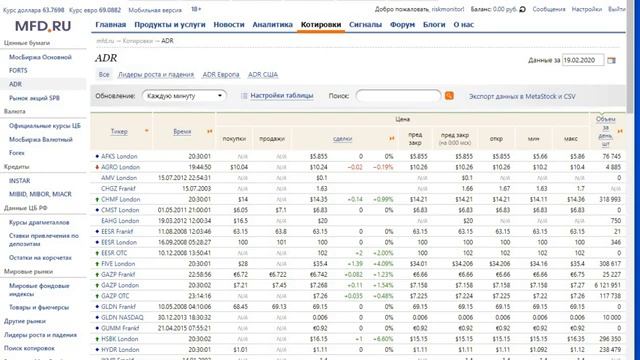The height and width of the screenshot is (360, 640).
Task: Open the Сигналы section
Action: [365, 24]
